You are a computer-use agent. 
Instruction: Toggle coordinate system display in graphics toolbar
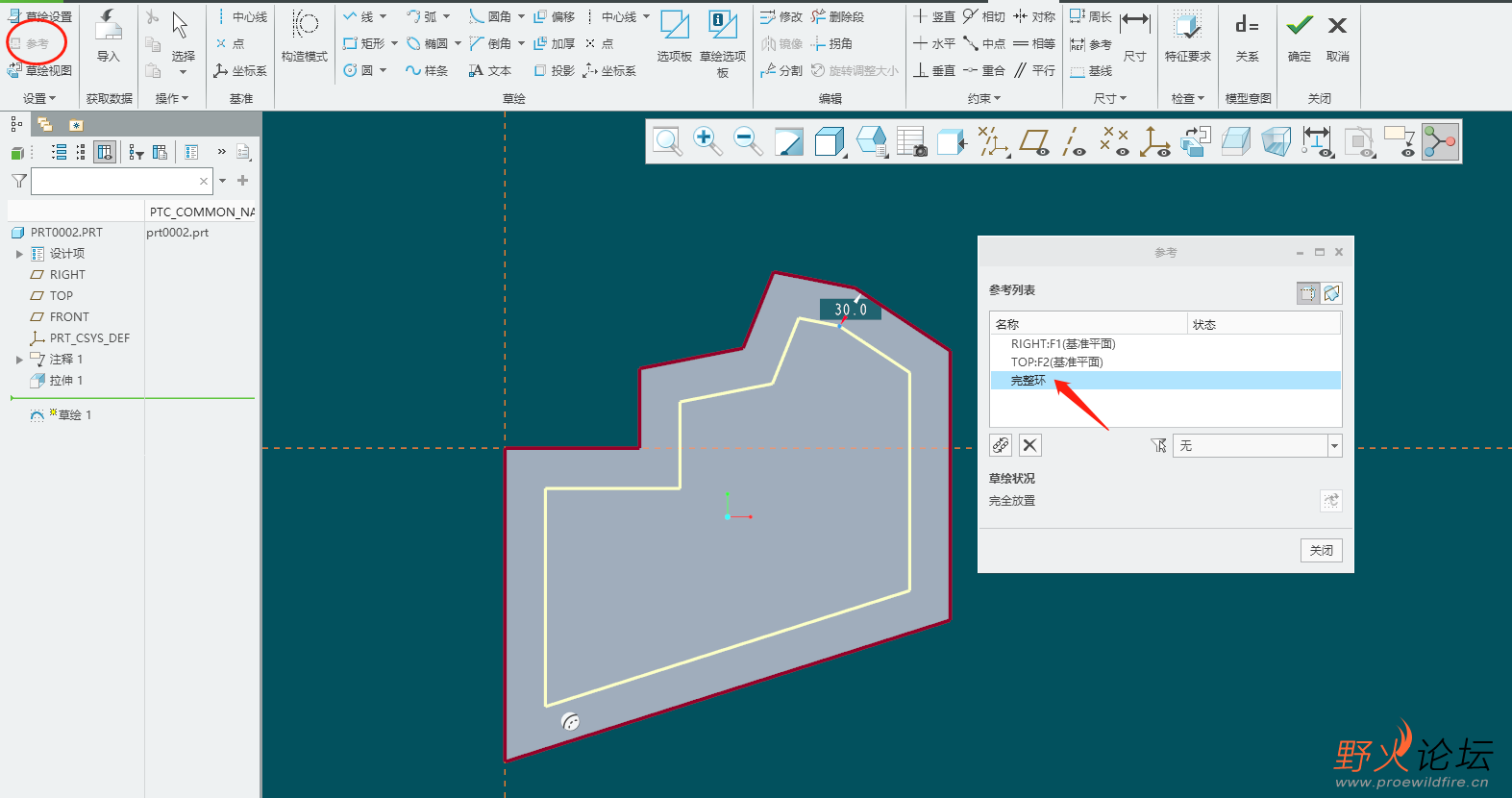[x=1154, y=141]
